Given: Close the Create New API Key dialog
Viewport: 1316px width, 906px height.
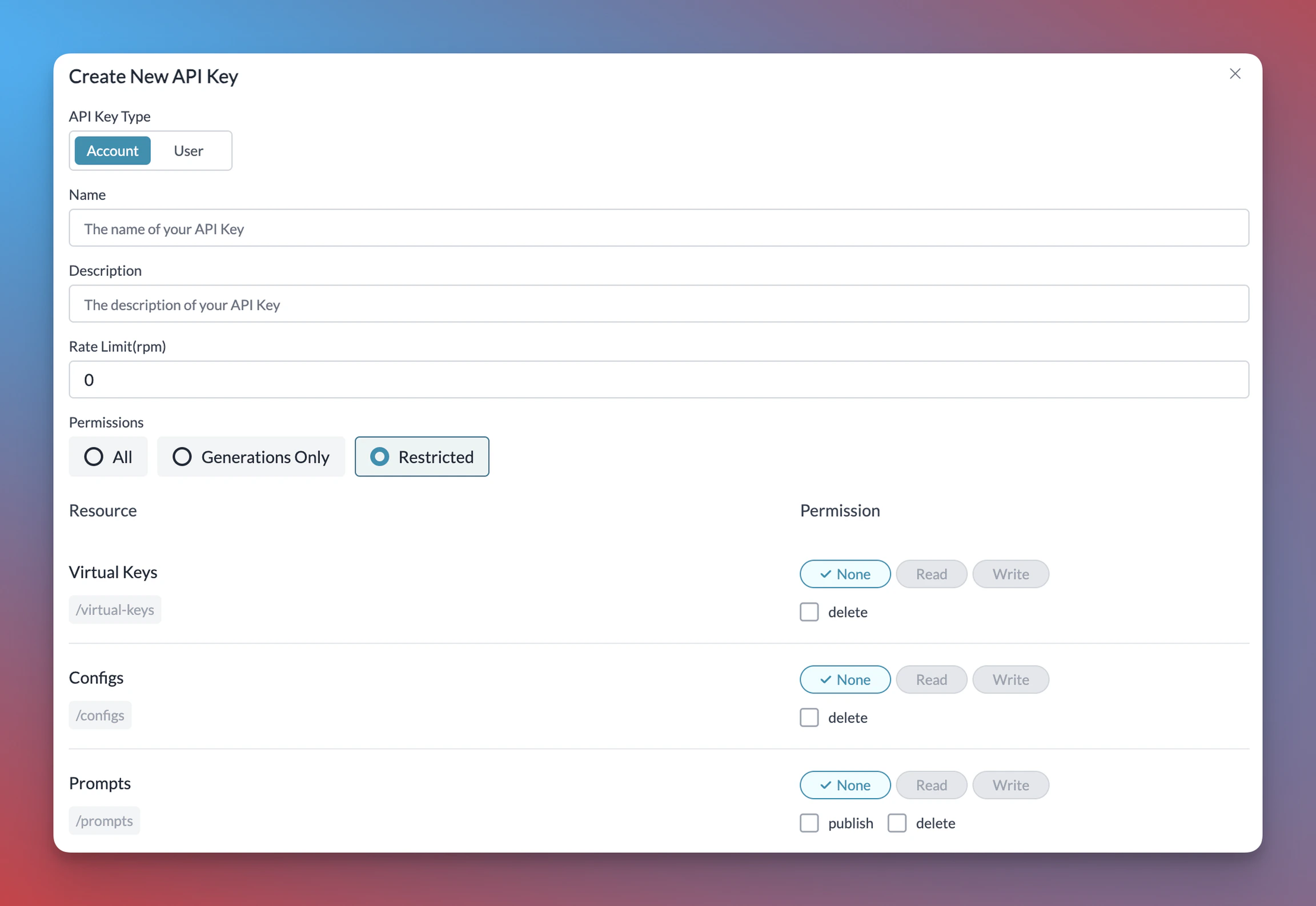Looking at the screenshot, I should [1235, 74].
